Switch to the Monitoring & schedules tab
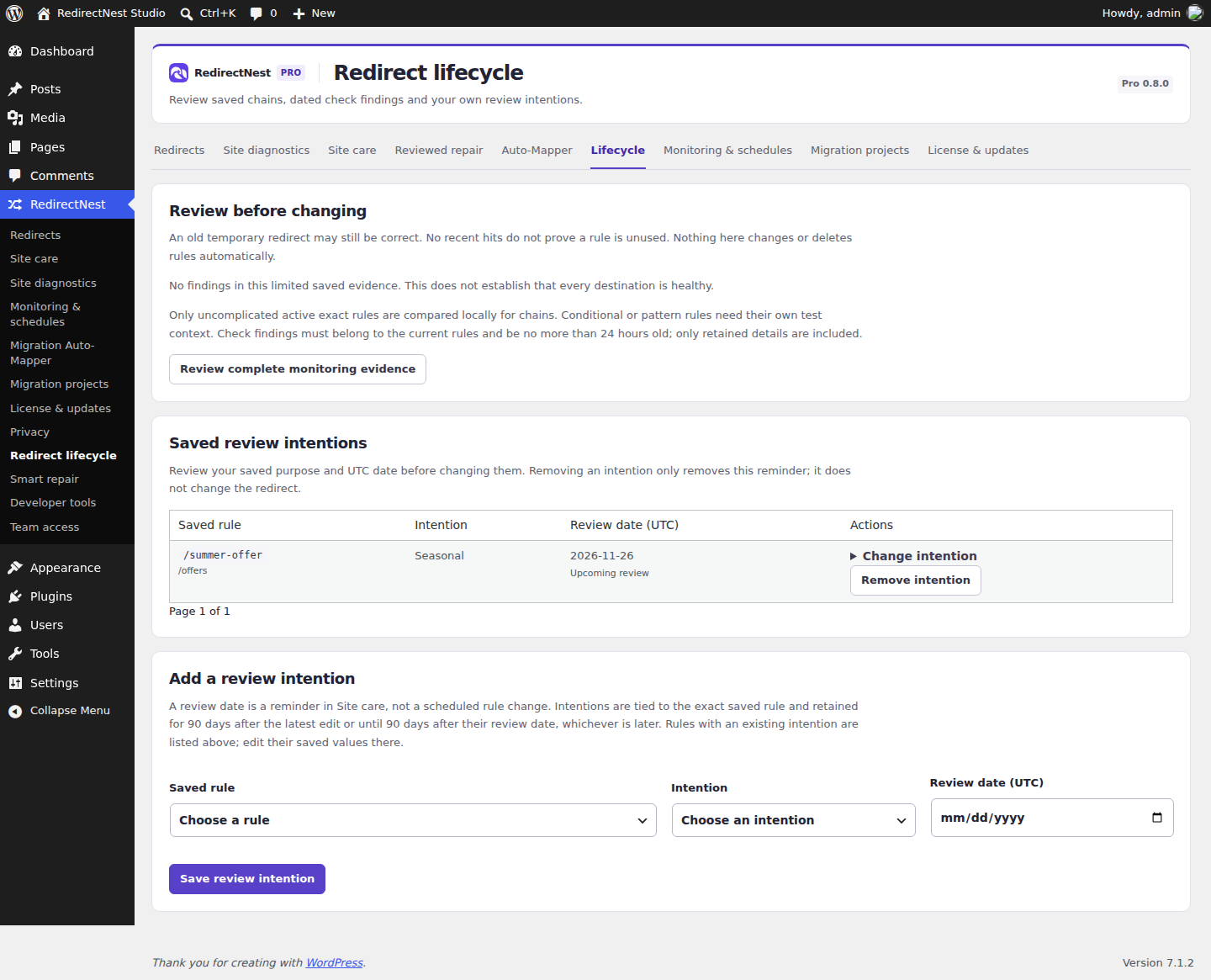Screen dimensions: 1211x980 [727, 151]
